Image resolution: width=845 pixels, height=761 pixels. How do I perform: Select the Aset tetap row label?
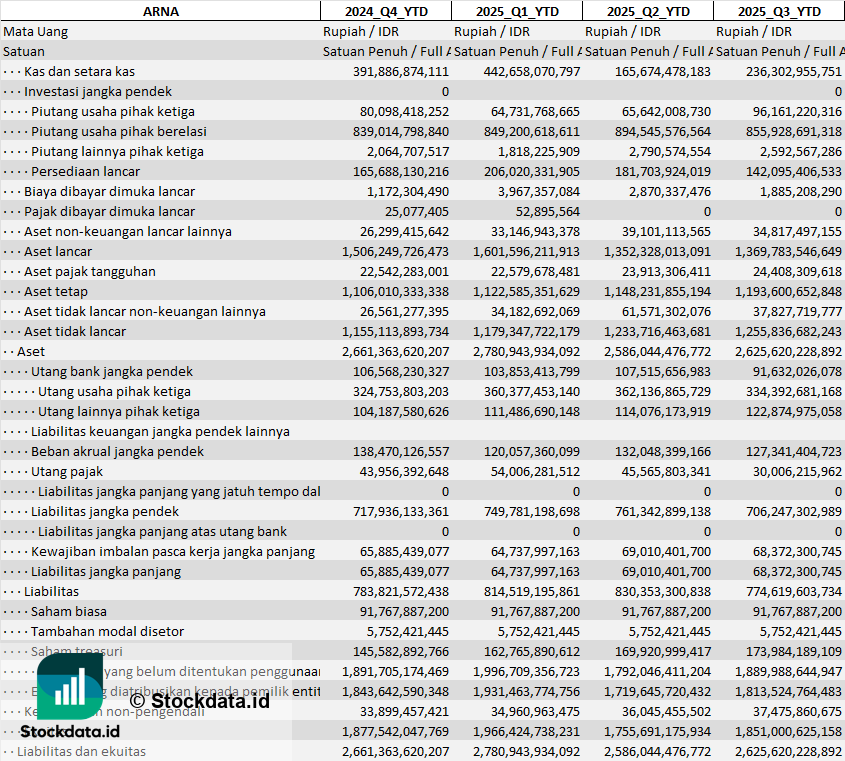[55, 291]
